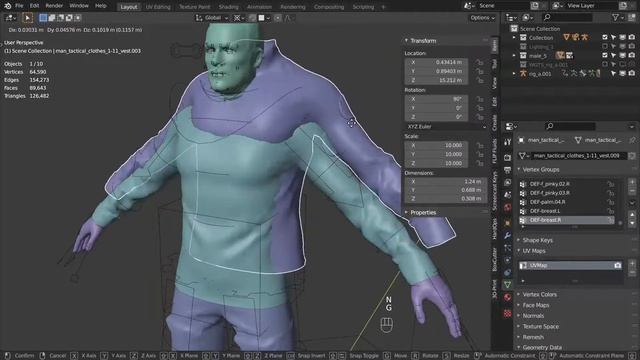Viewport: 640px width, 360px height.
Task: Toggle the Collection render camera icon
Action: [x=631, y=38]
